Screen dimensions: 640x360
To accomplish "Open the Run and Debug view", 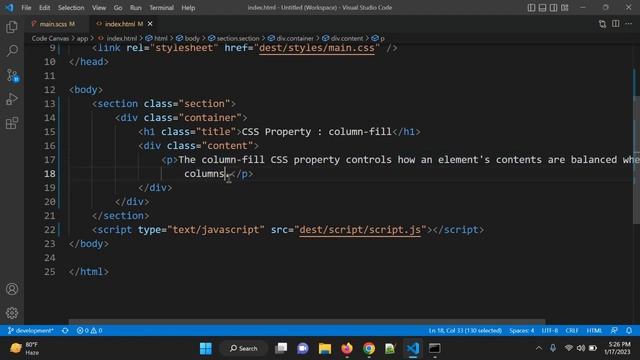I will click(12, 99).
